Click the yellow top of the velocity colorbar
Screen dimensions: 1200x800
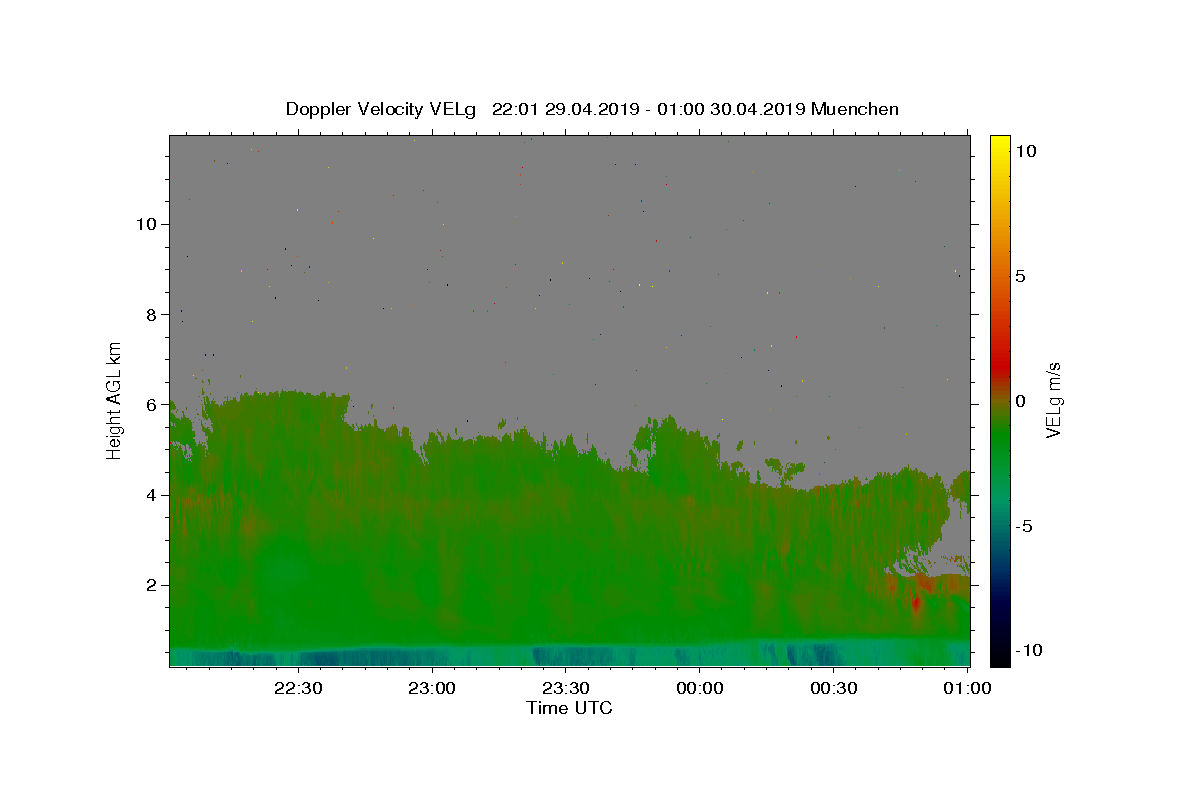point(999,142)
